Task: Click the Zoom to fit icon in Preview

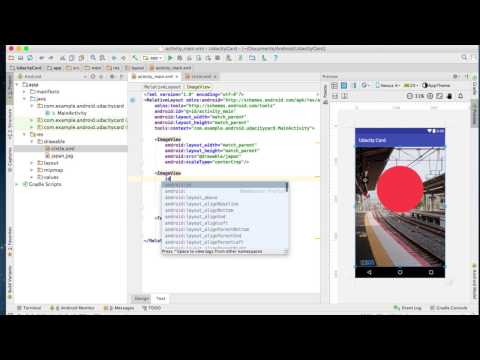Action: point(439,96)
